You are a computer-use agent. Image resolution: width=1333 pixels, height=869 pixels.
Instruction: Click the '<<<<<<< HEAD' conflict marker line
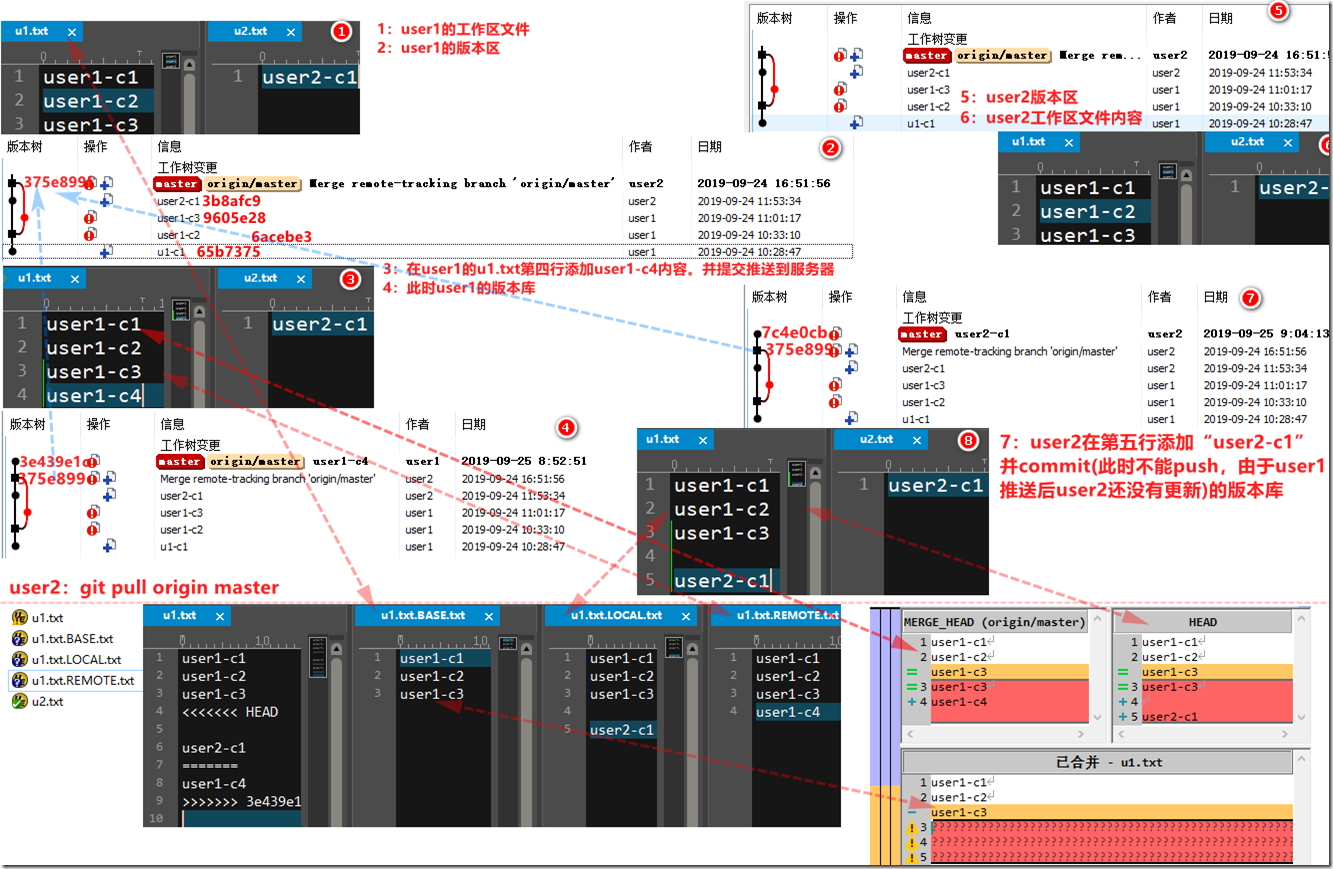click(230, 712)
